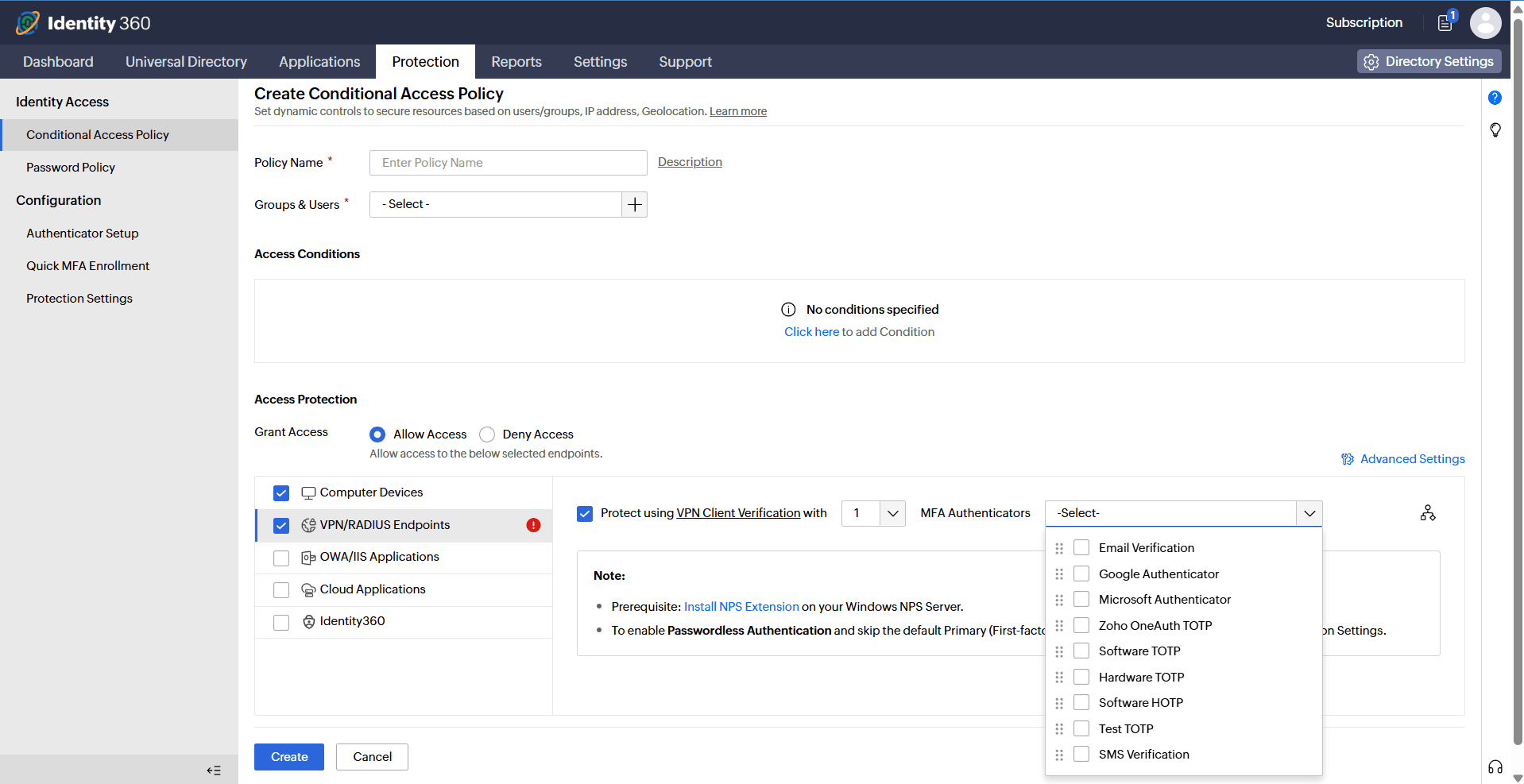Open the Subscription link
Screen dimensions: 1524x784
click(x=1363, y=22)
